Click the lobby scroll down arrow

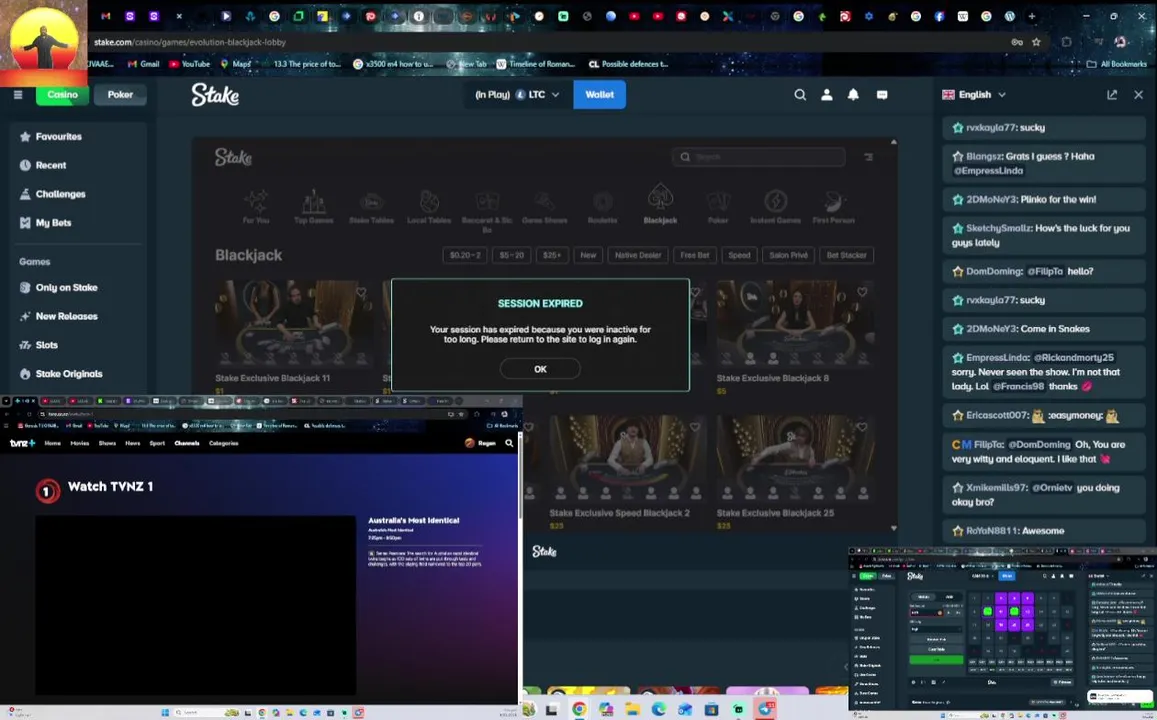[894, 528]
